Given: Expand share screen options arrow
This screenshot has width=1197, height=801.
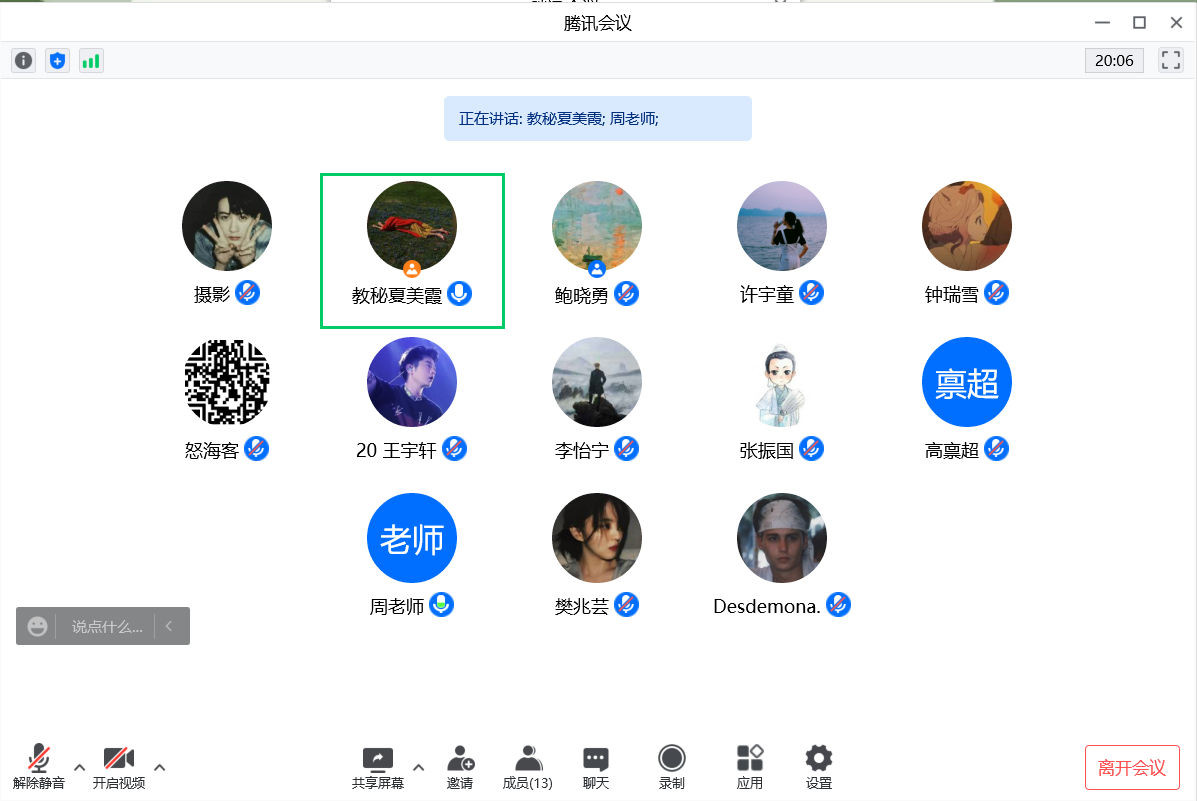Looking at the screenshot, I should (419, 767).
